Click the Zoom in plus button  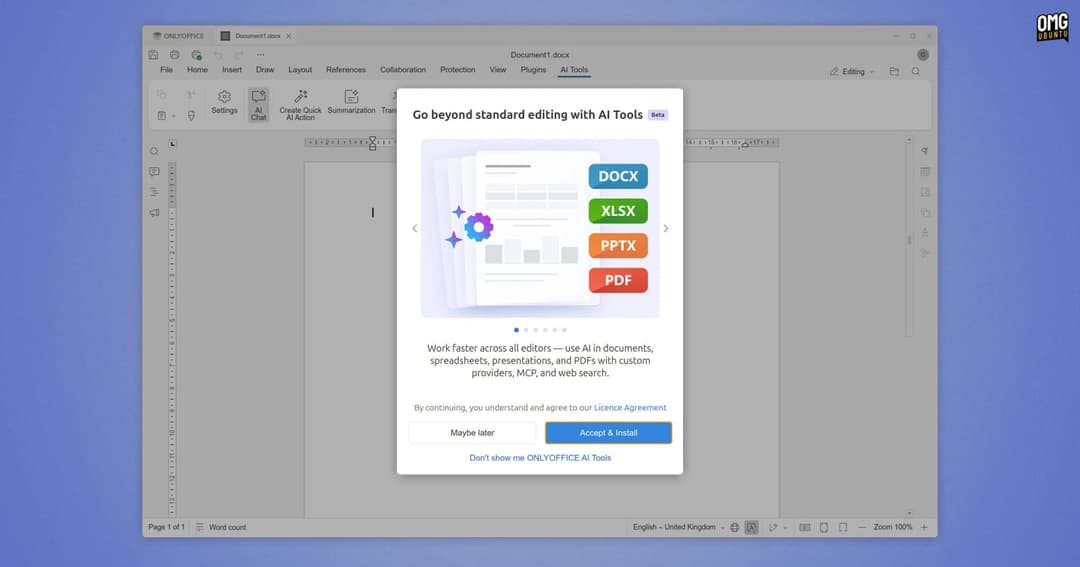coord(924,528)
